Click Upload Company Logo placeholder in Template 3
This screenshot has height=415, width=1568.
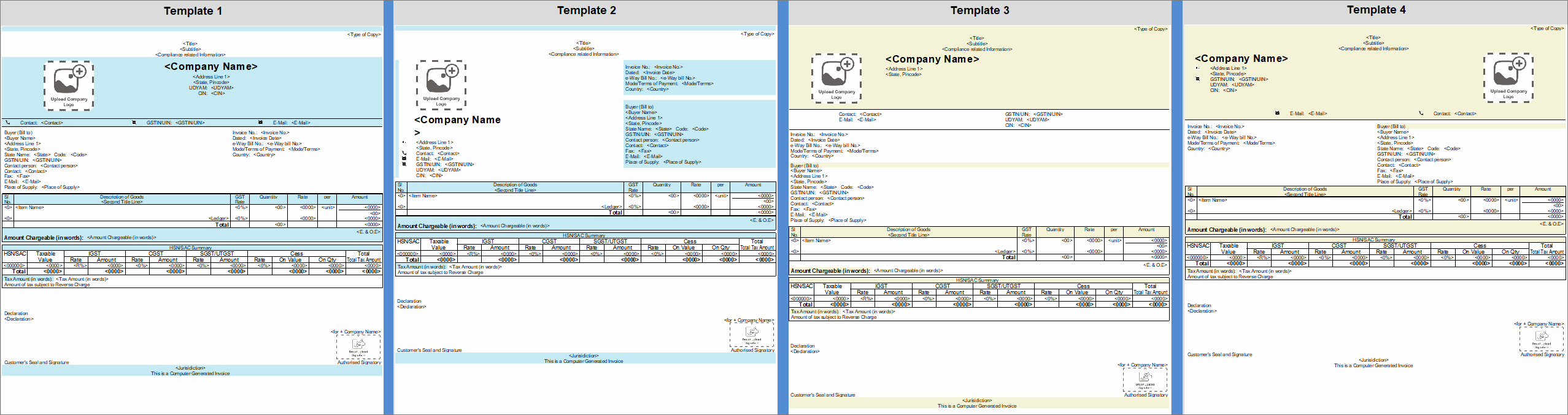(x=836, y=78)
